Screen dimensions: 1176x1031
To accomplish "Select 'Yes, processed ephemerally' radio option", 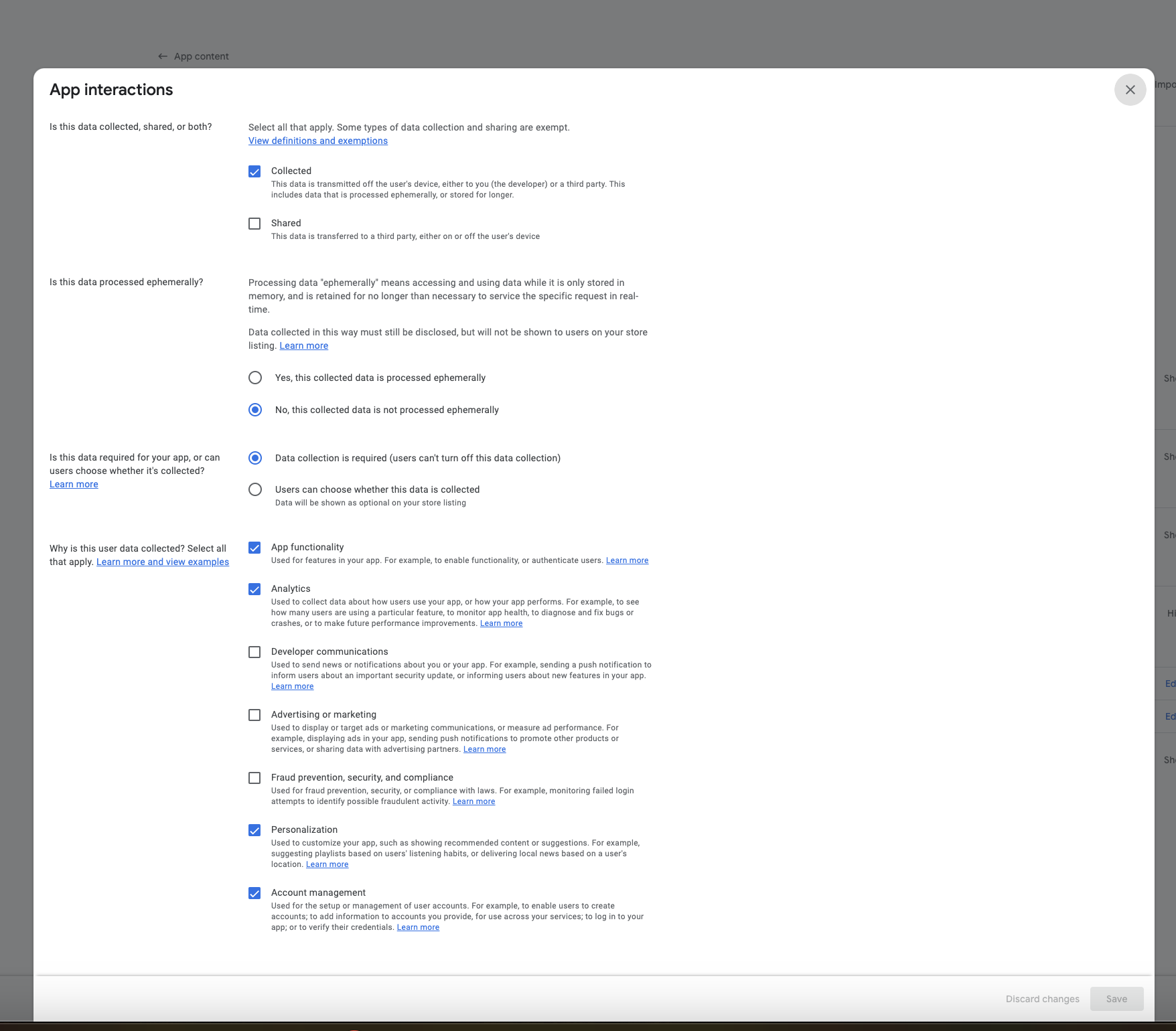I will coord(255,378).
